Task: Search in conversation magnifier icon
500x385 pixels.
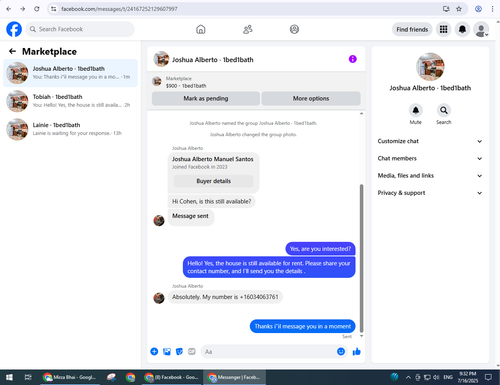Action: click(444, 110)
